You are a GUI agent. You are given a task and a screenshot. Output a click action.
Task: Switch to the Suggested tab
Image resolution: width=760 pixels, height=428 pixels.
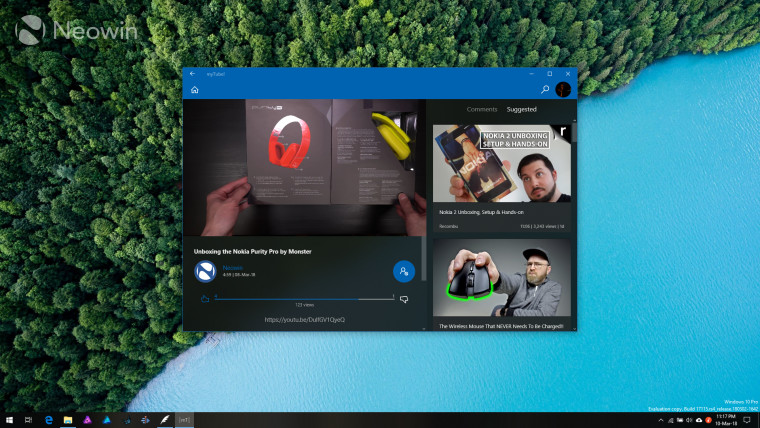[522, 110]
